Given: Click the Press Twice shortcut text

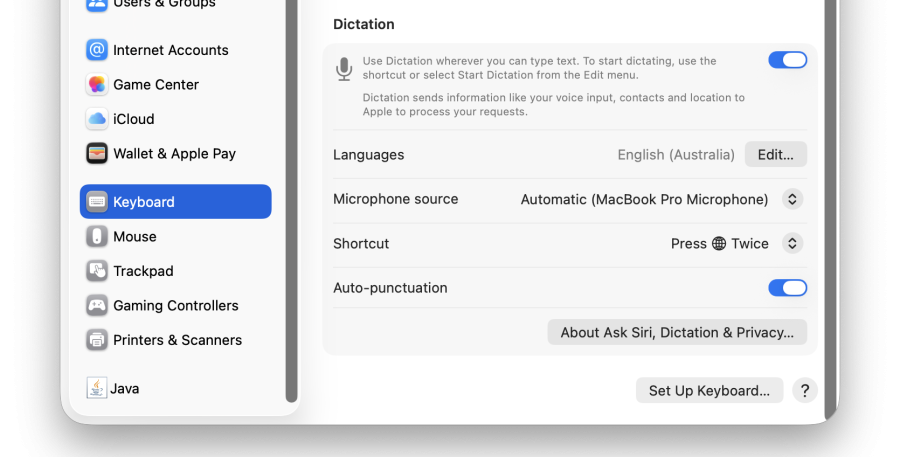Looking at the screenshot, I should click(720, 243).
